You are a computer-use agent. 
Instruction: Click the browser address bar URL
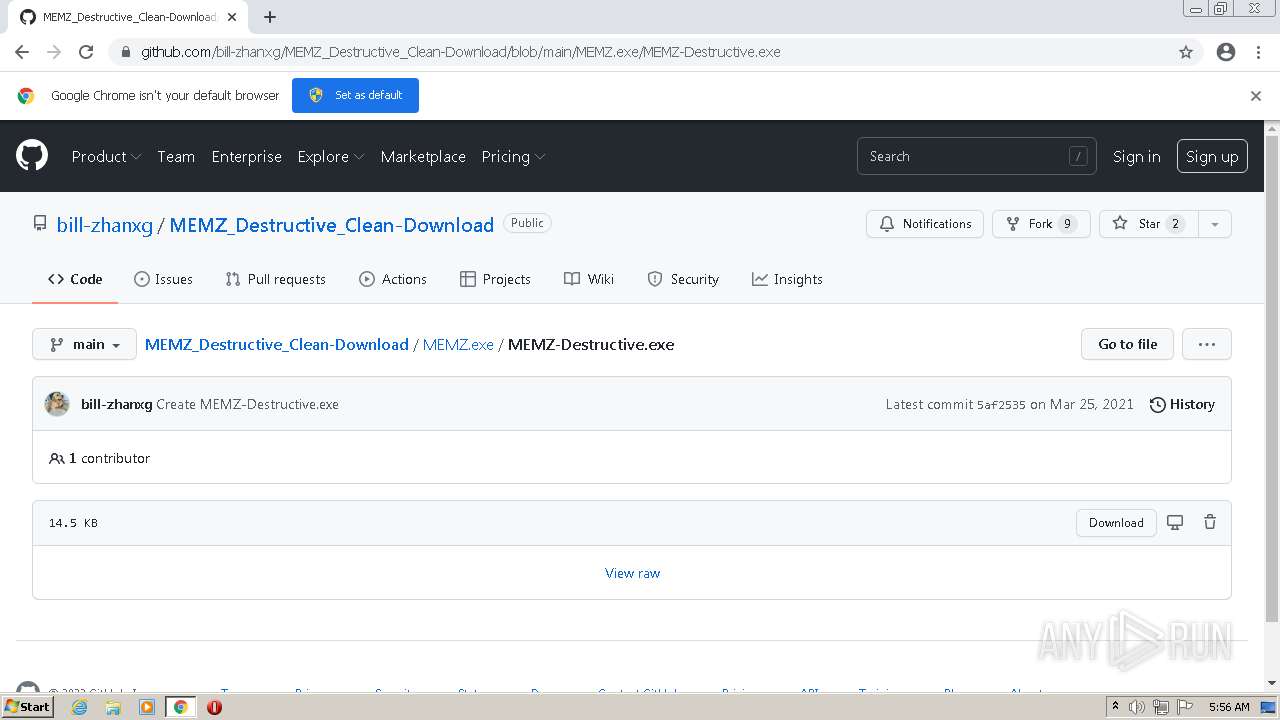coord(460,52)
